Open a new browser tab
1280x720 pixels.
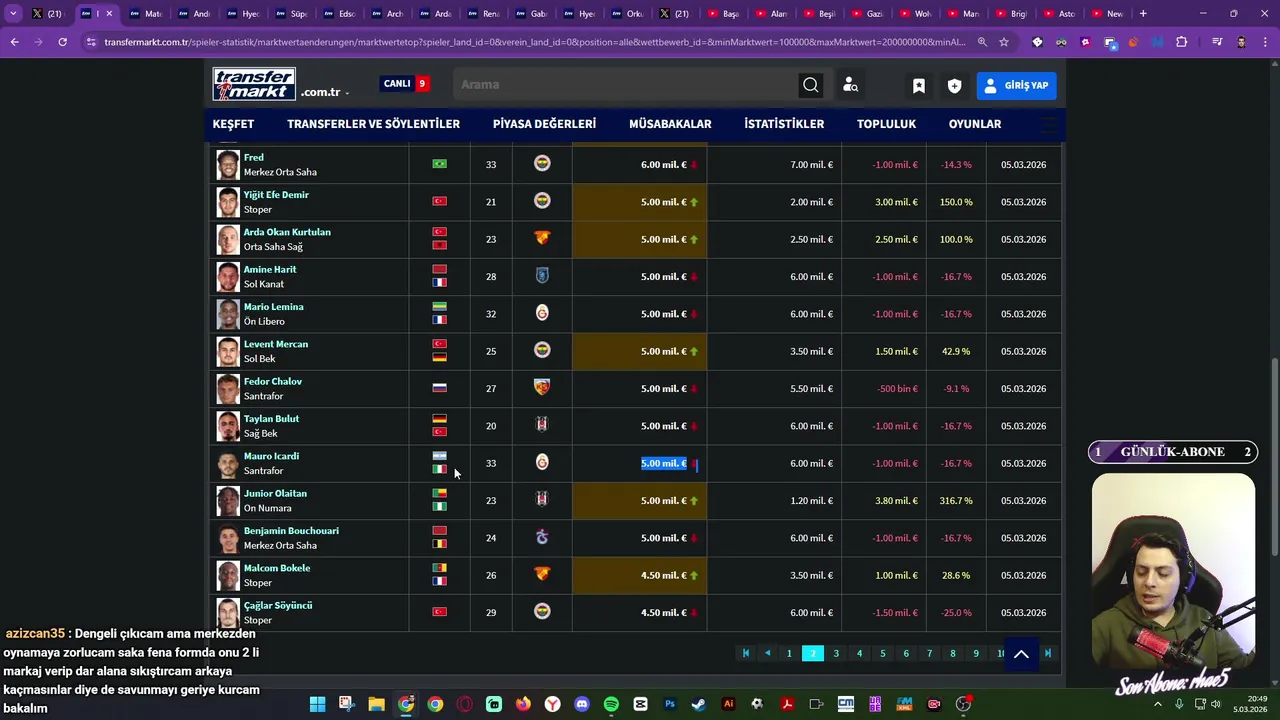click(1143, 14)
